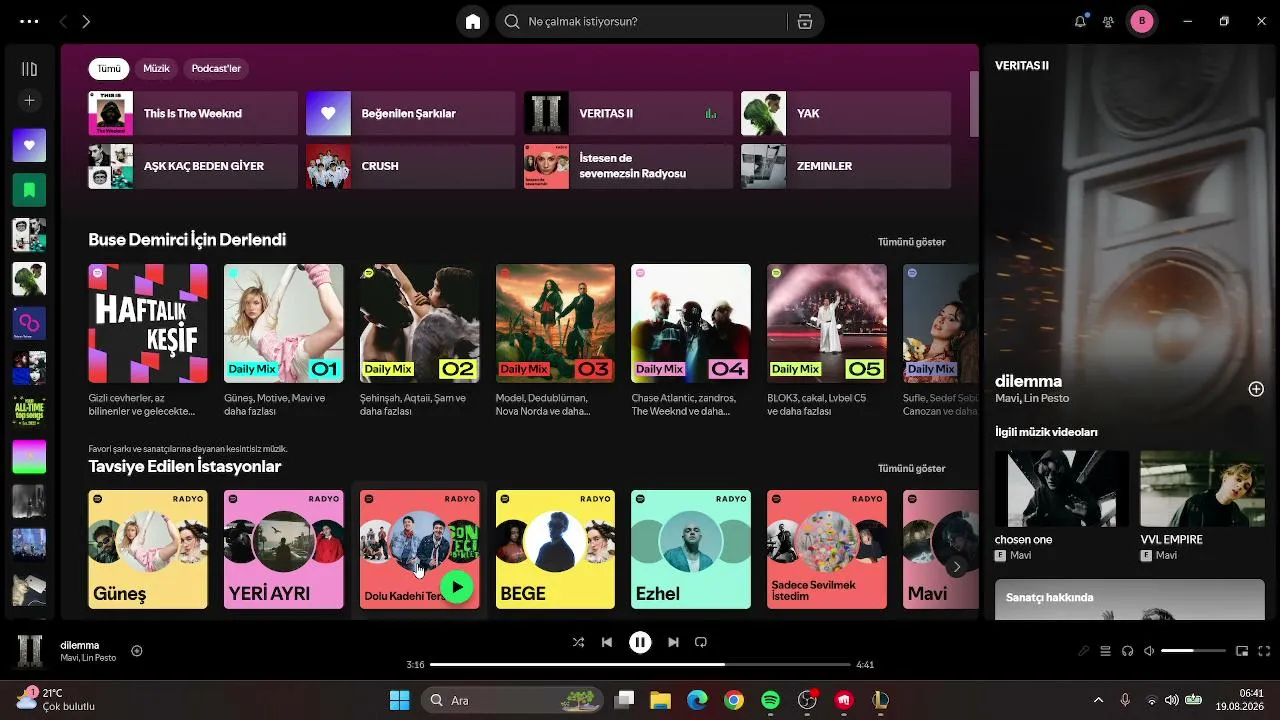Save dilemma from the now-playing bar
The height and width of the screenshot is (720, 1280).
click(137, 651)
